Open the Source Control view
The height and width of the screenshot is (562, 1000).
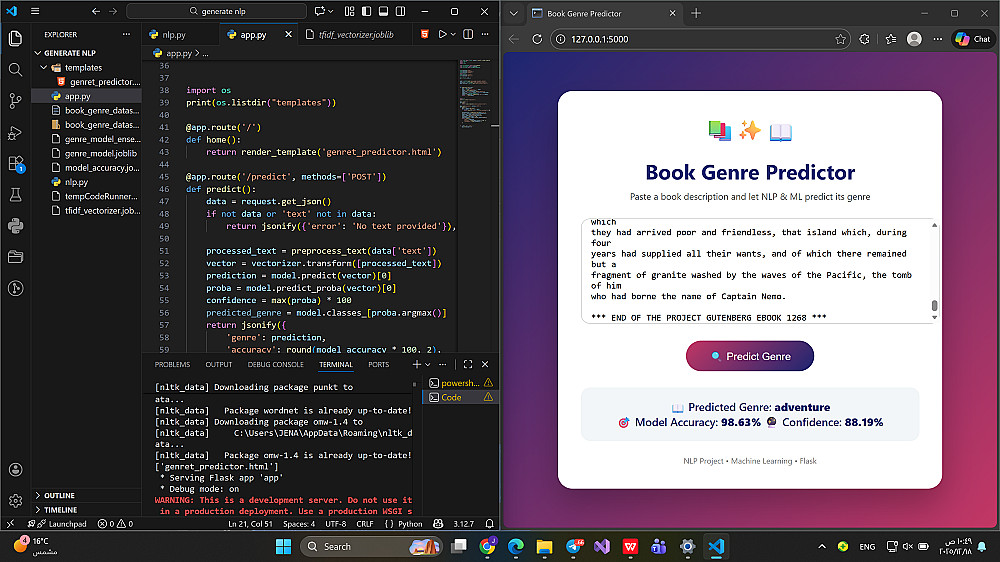click(x=15, y=101)
